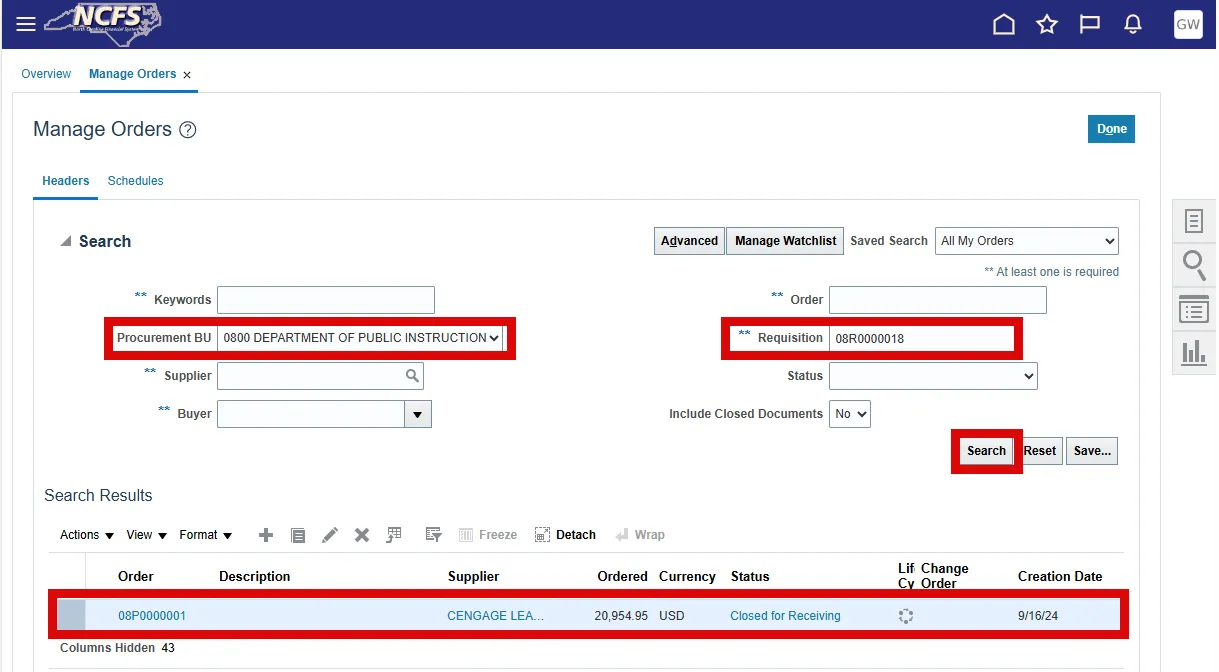Click the Edit pencil icon in toolbar
This screenshot has width=1219, height=672.
330,535
